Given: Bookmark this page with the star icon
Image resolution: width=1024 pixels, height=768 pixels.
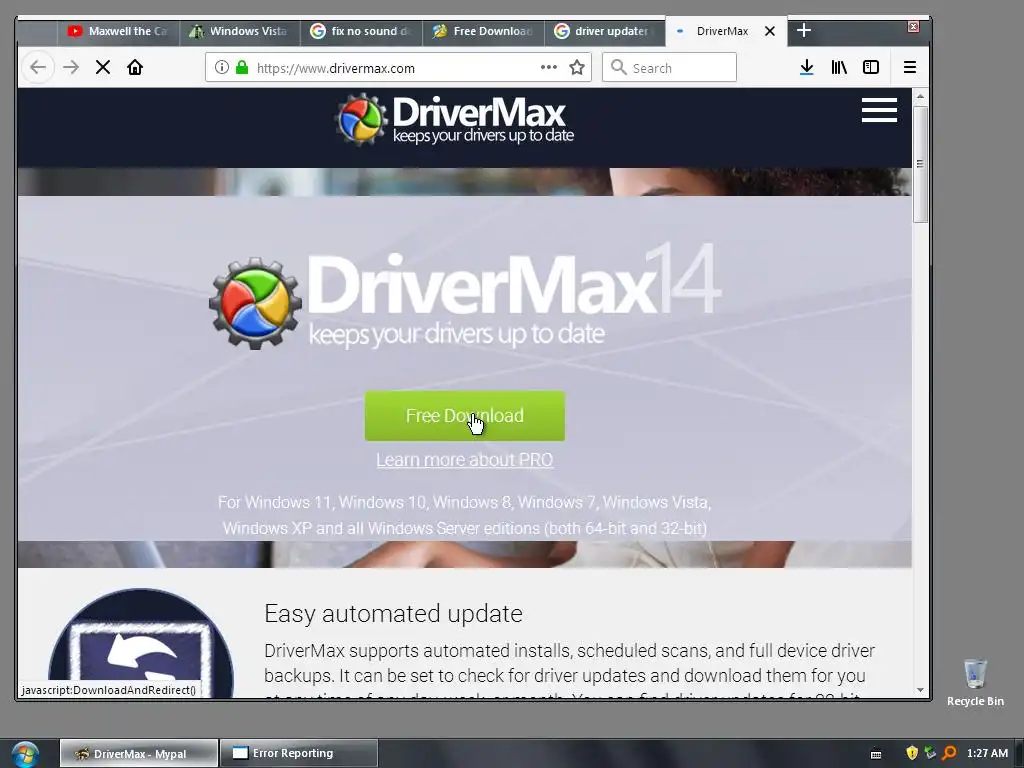Looking at the screenshot, I should 577,67.
